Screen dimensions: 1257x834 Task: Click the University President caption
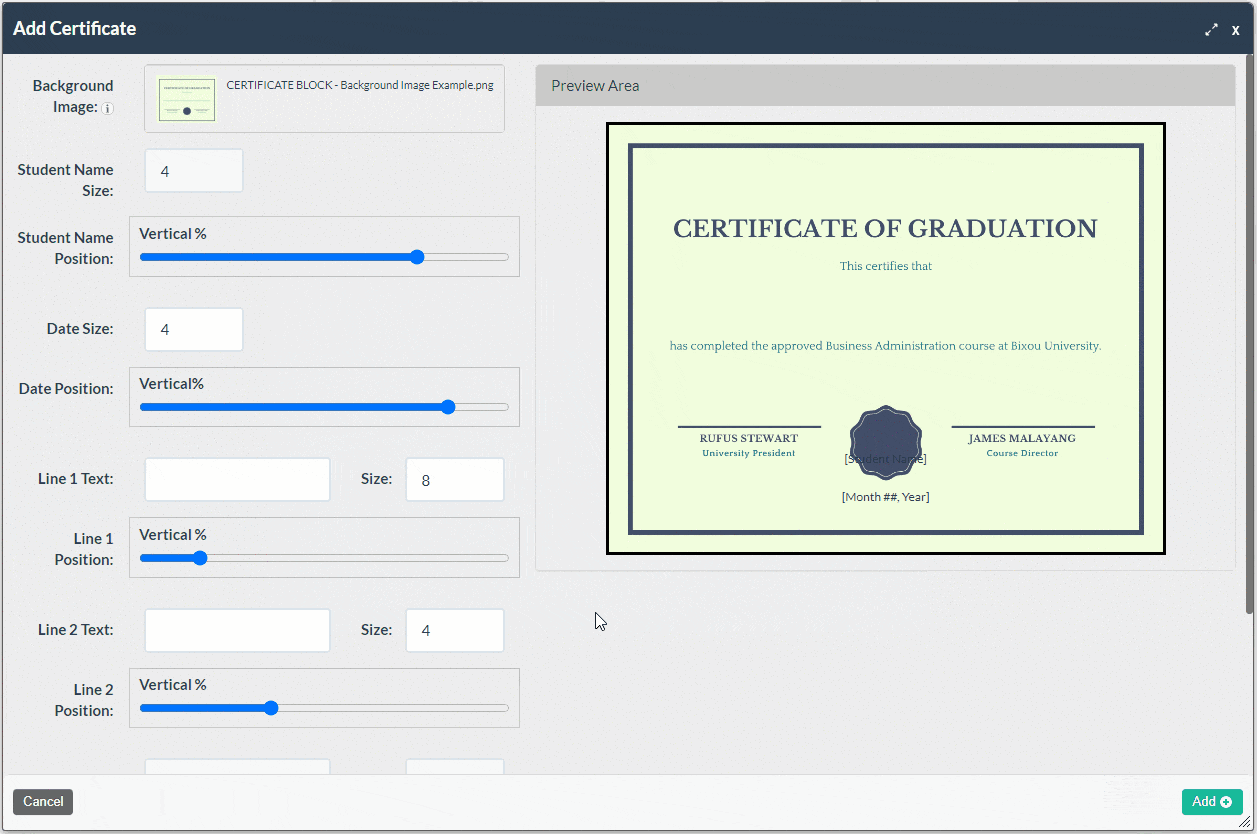[x=749, y=453]
